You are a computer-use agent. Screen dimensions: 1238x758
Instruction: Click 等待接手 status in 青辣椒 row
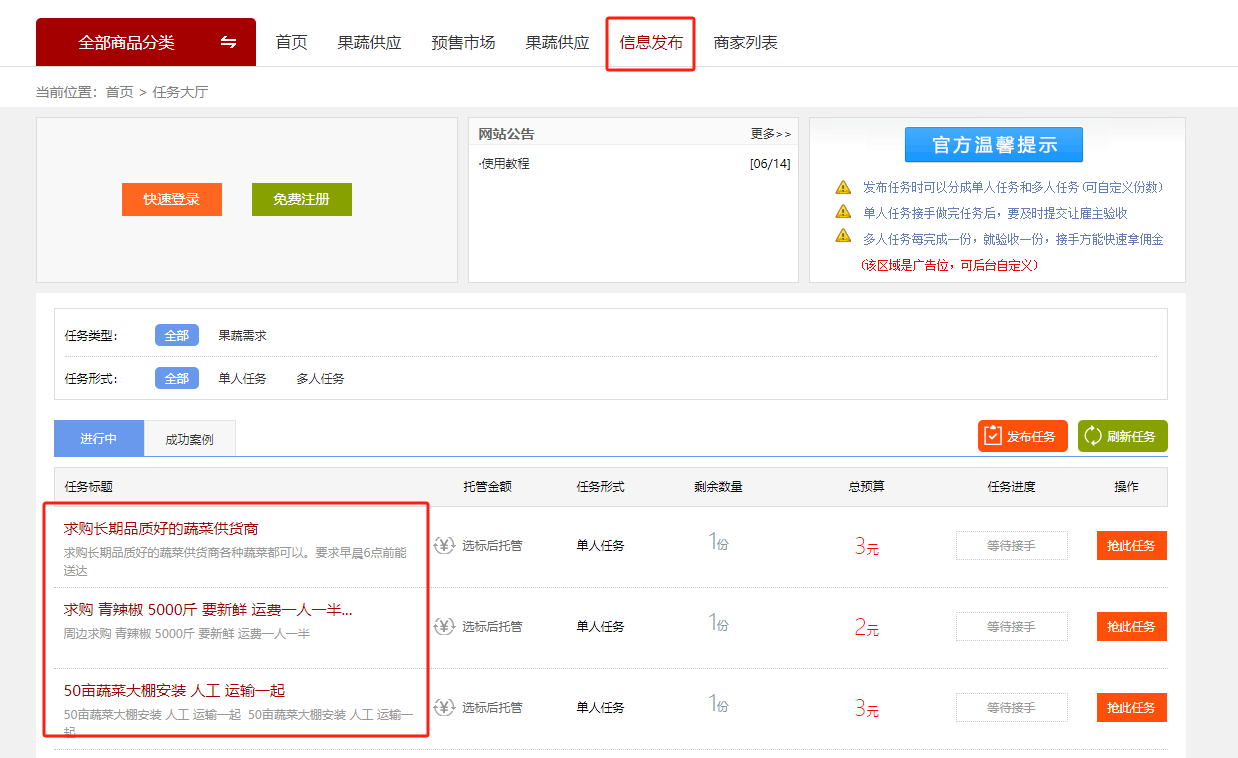coord(1011,626)
